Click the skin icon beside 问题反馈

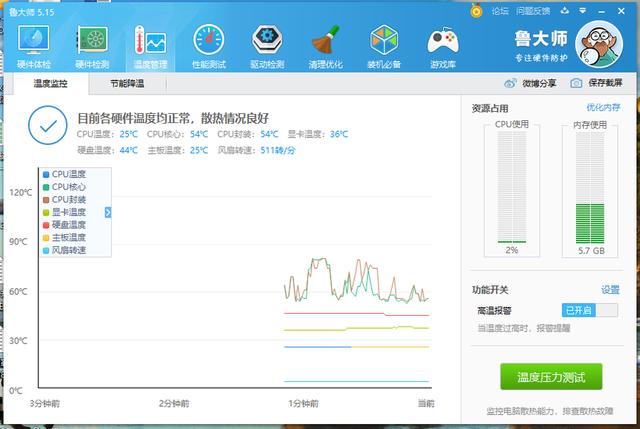click(564, 11)
